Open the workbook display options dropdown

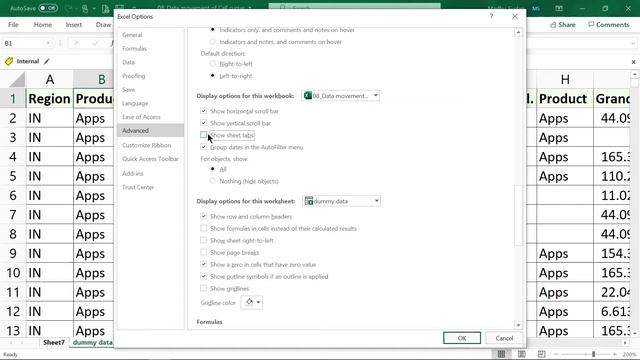click(341, 96)
